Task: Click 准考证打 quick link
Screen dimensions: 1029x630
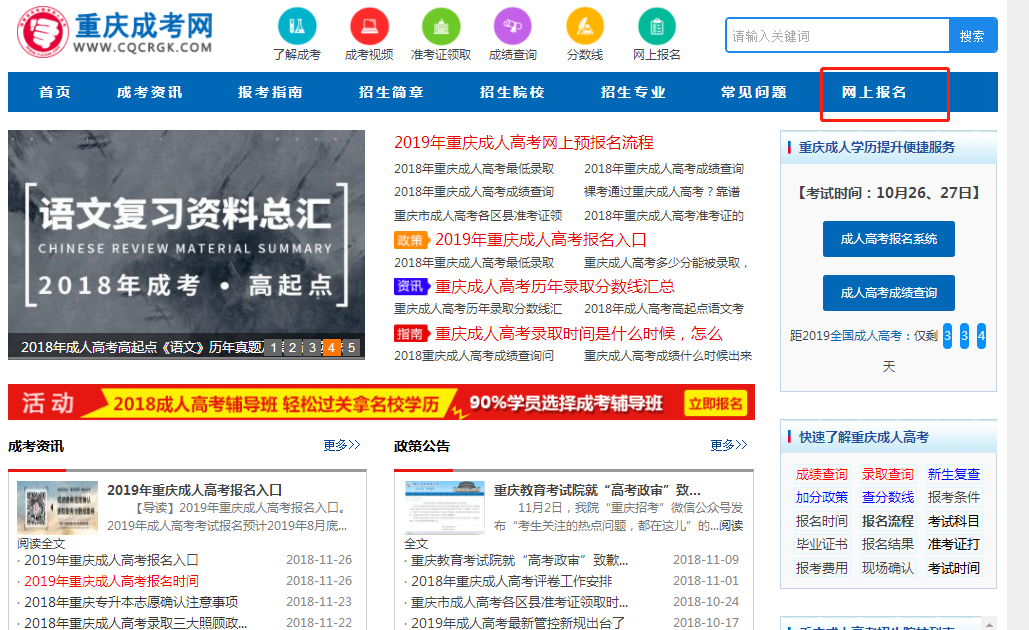Action: point(954,544)
